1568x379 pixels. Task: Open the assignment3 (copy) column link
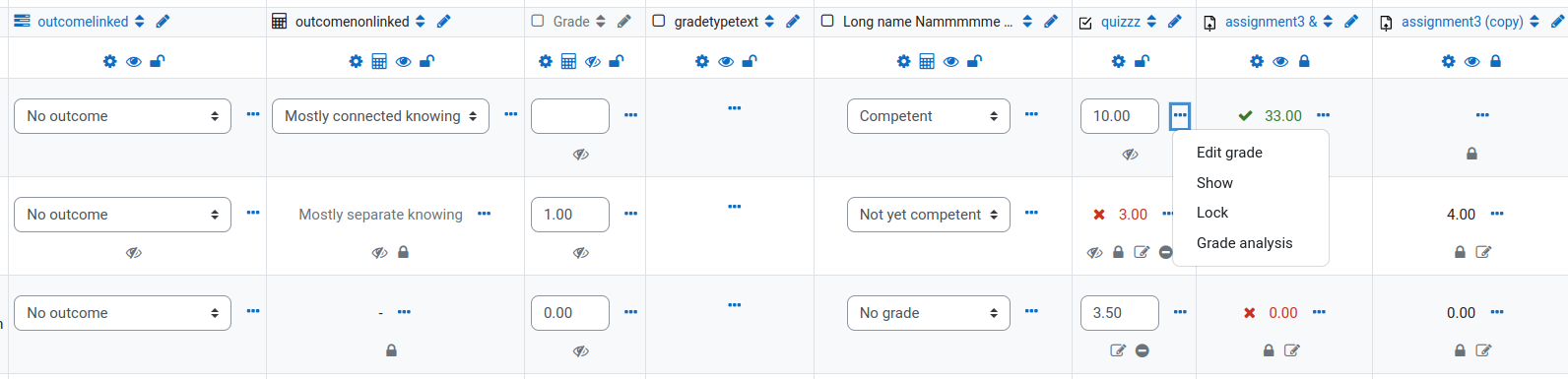tap(1462, 22)
